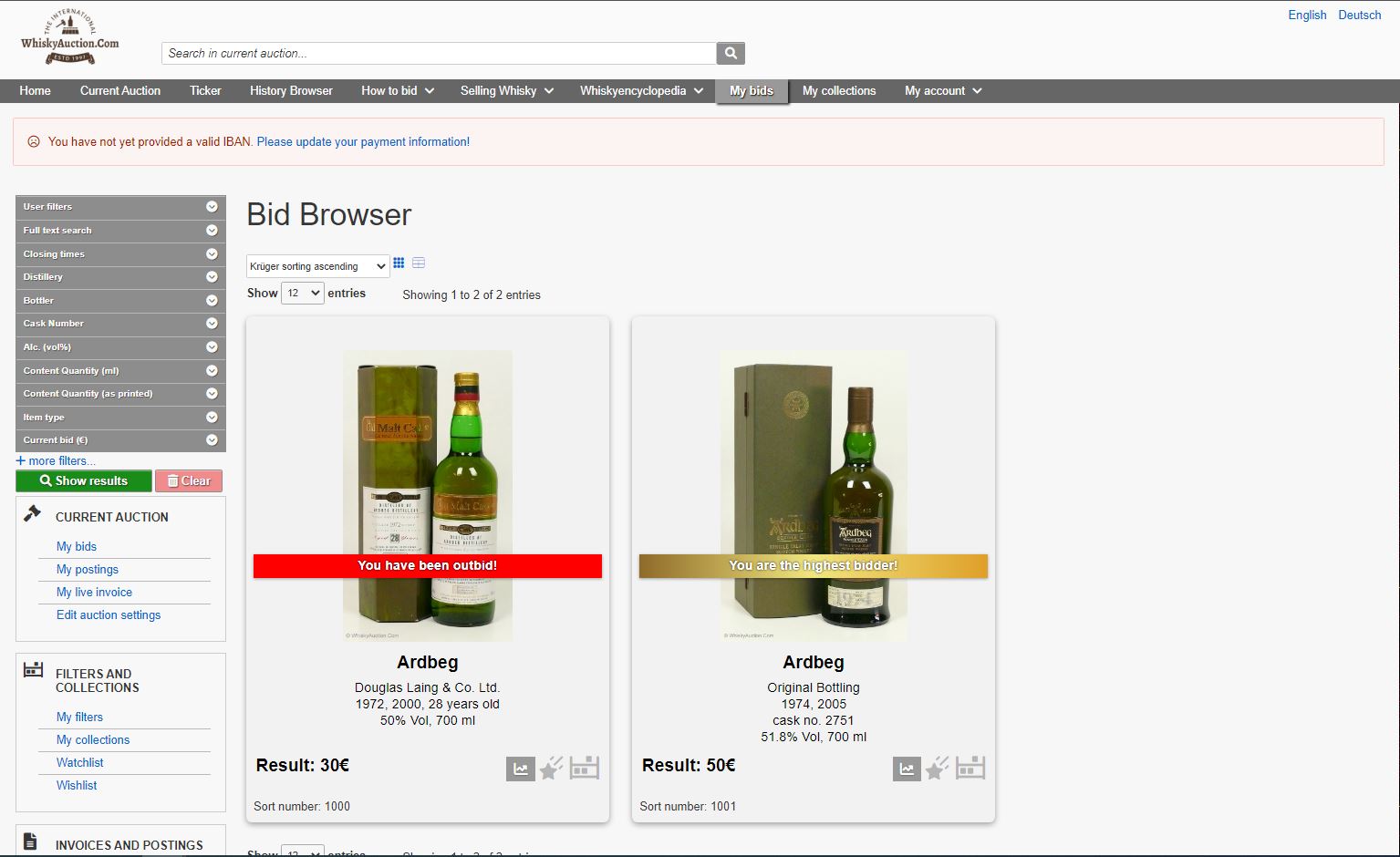The height and width of the screenshot is (857, 1400).
Task: Open the Show entries count dropdown
Action: [x=302, y=294]
